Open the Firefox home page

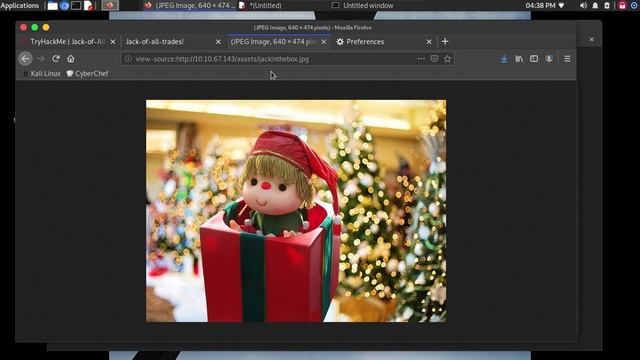(x=71, y=59)
